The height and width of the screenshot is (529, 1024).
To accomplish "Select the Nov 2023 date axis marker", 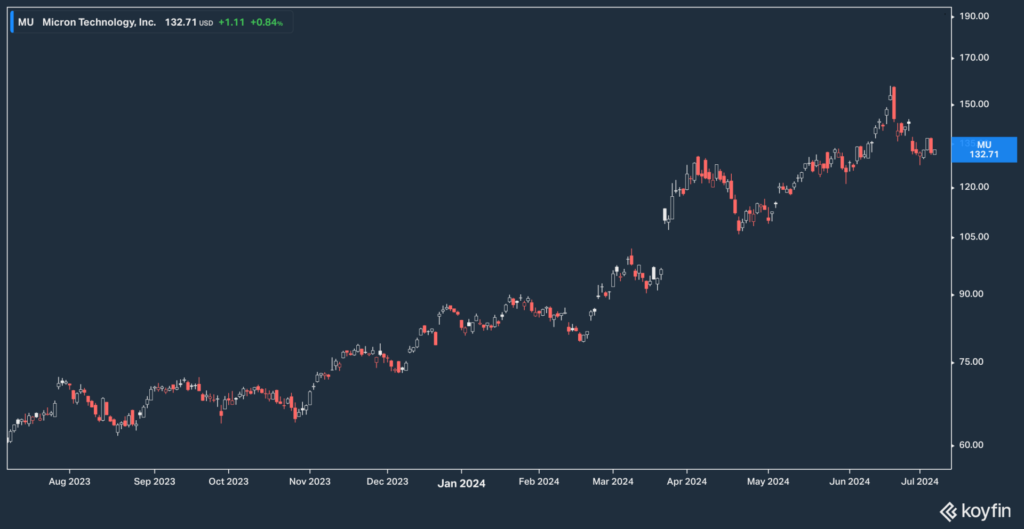I will click(x=310, y=482).
